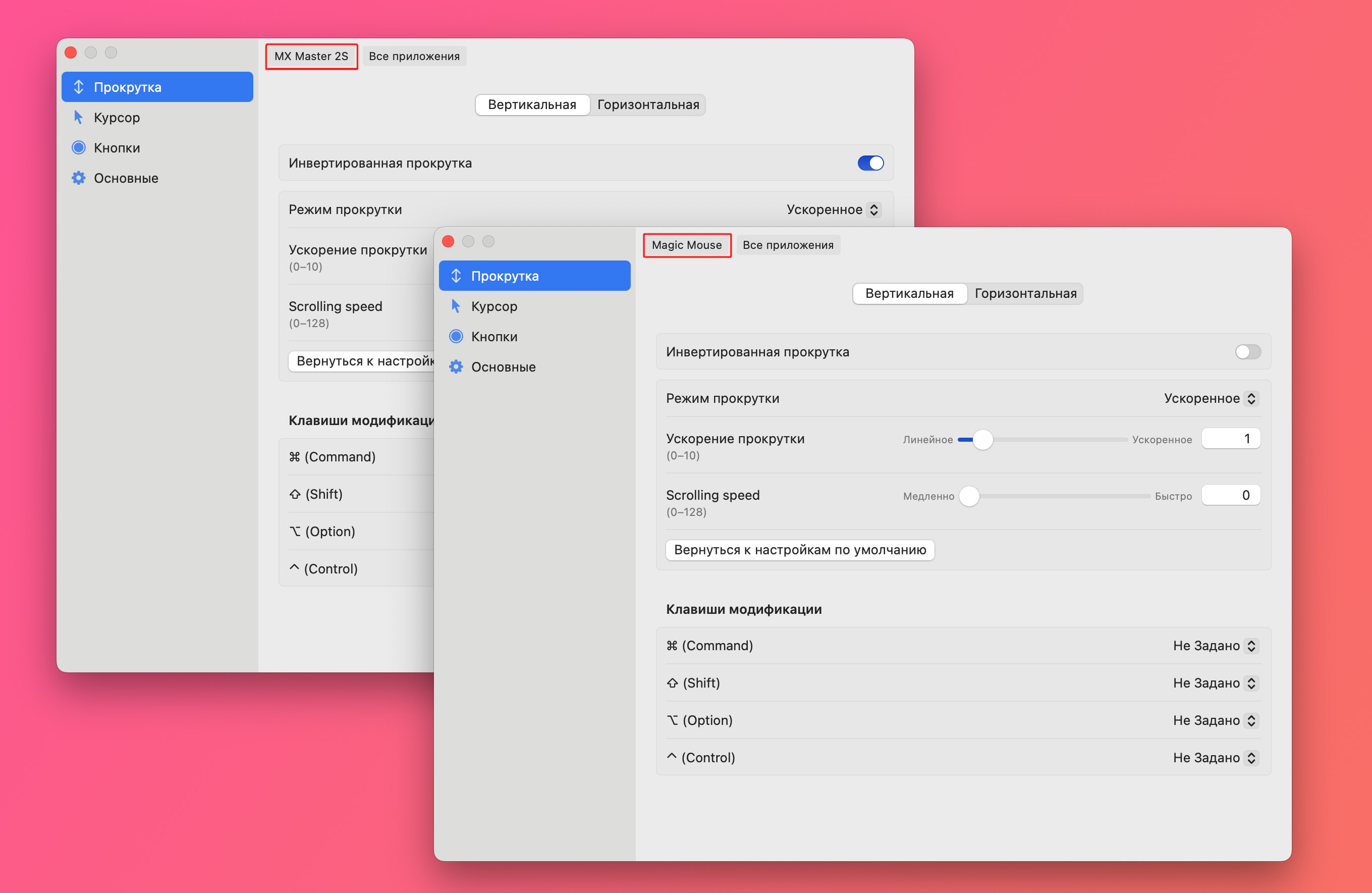This screenshot has height=893, width=1372.
Task: Click Прокрутка scroll icon in front window sidebar
Action: pos(456,276)
